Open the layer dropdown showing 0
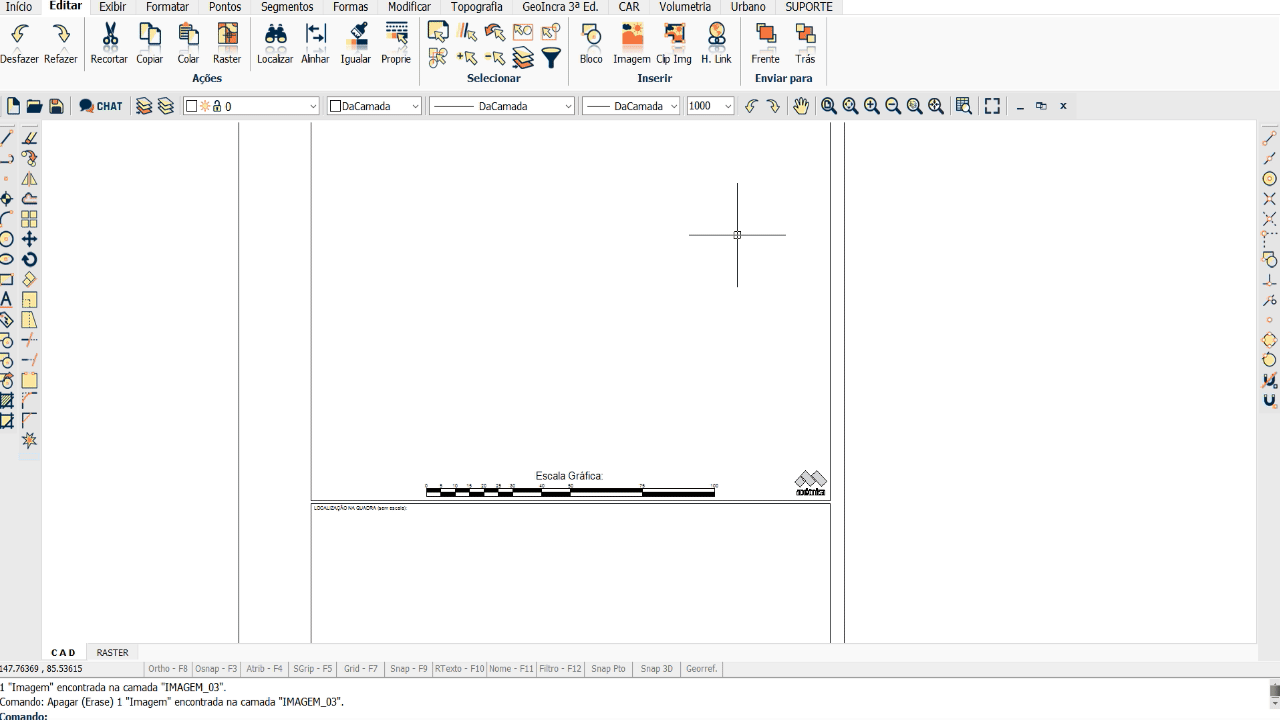1280x720 pixels. tap(251, 106)
